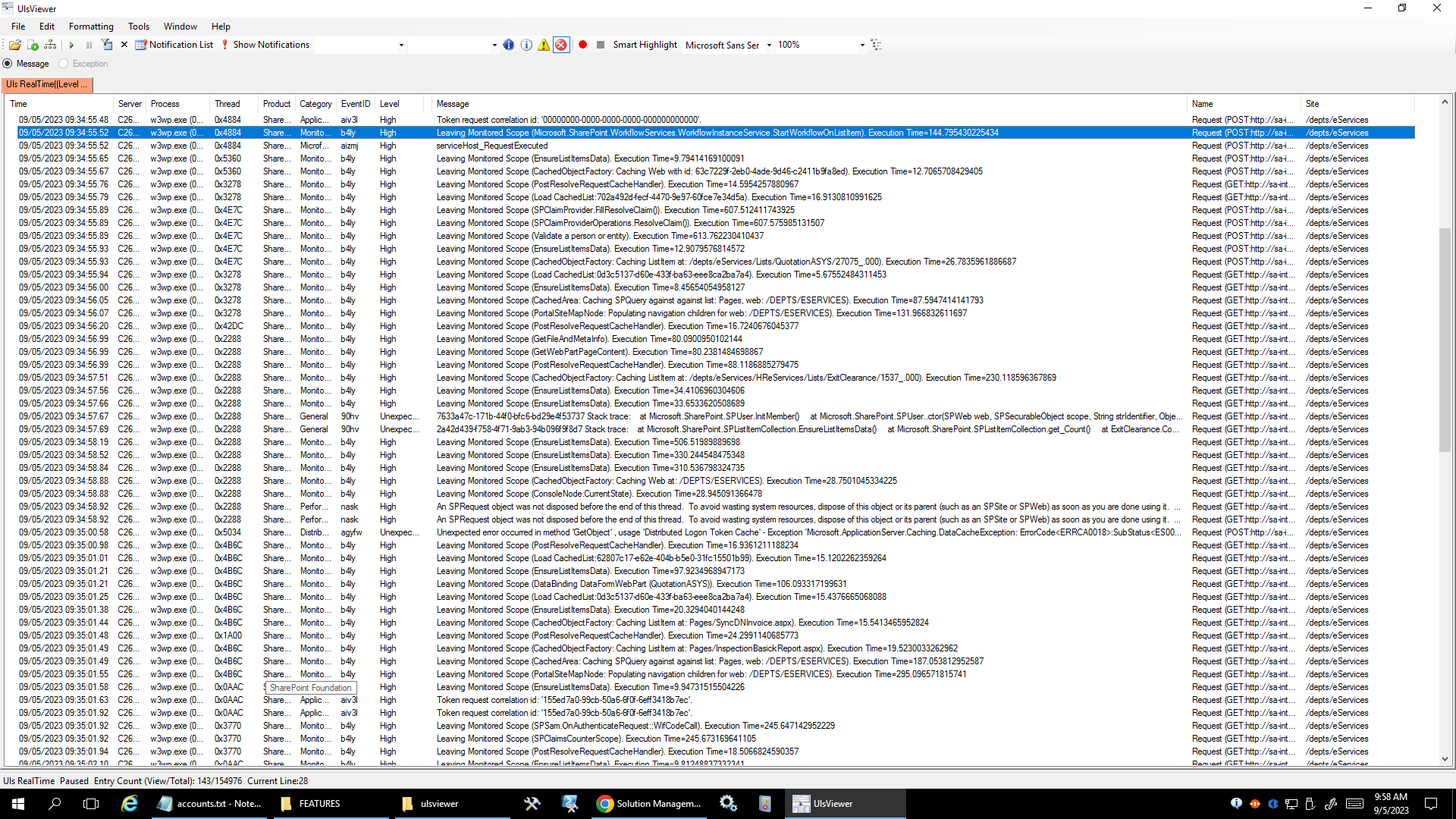Click the red record circle icon

tap(582, 45)
